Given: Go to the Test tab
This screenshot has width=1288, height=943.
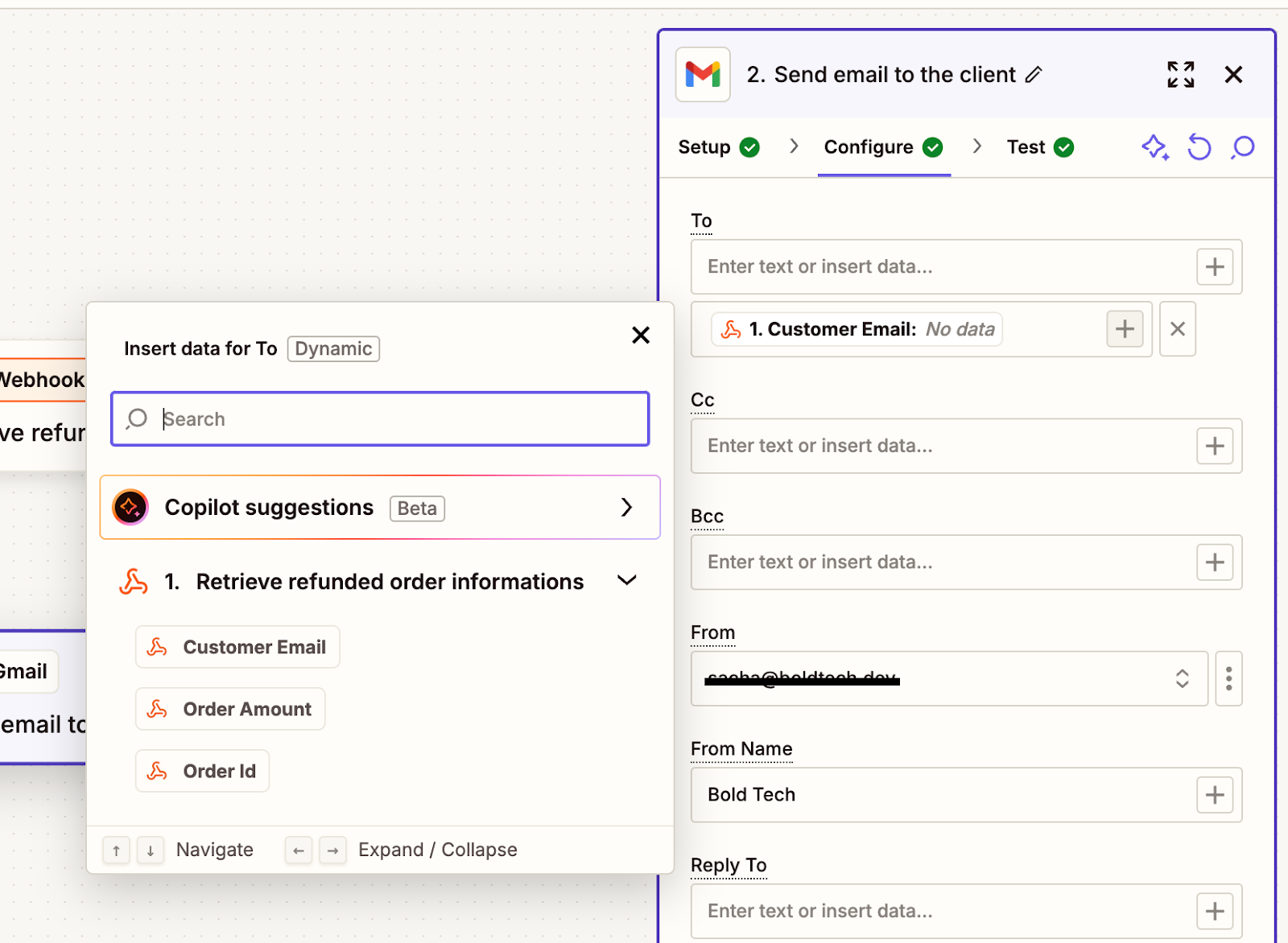Looking at the screenshot, I should tap(1040, 147).
